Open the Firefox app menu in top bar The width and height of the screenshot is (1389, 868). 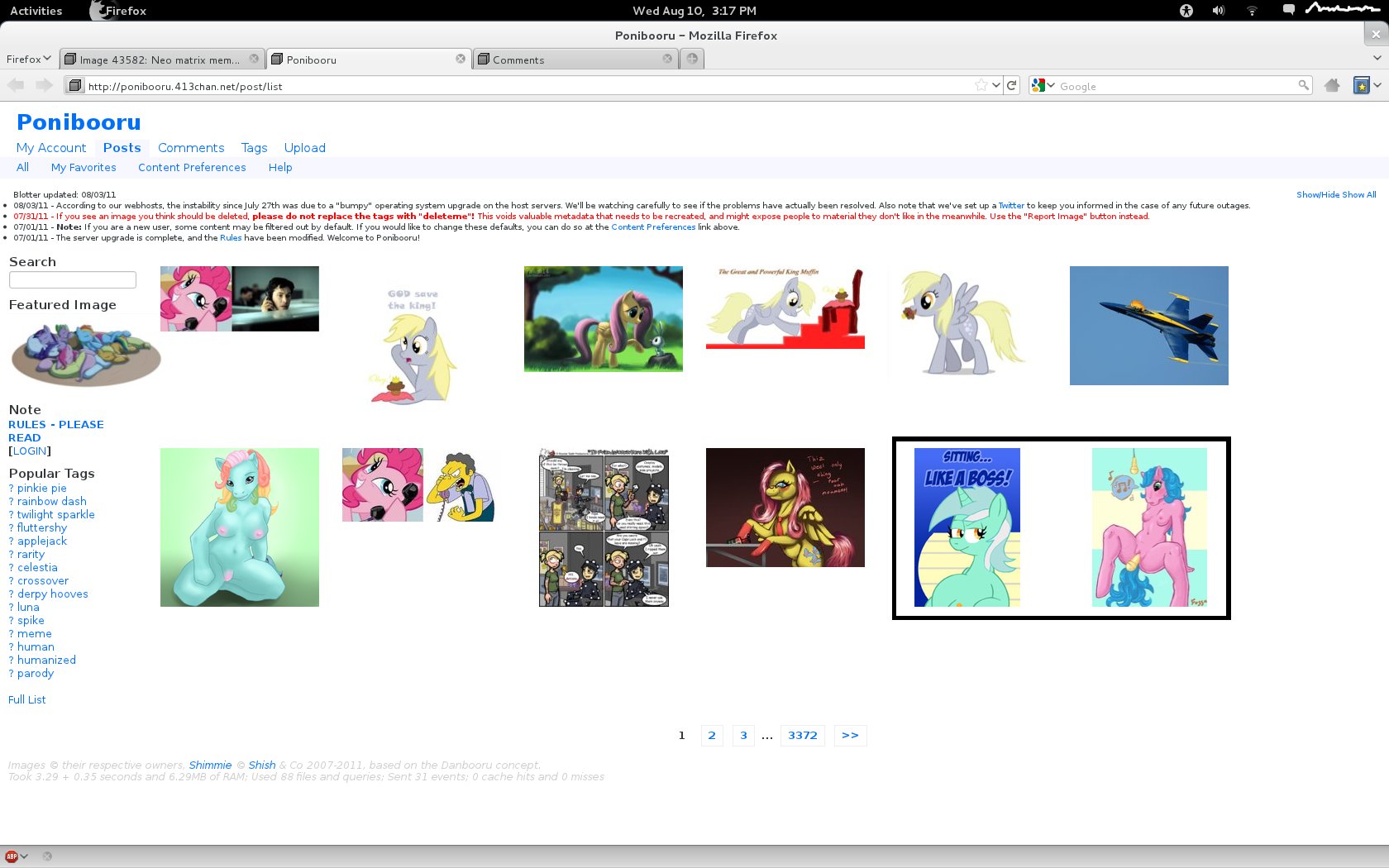tap(118, 11)
